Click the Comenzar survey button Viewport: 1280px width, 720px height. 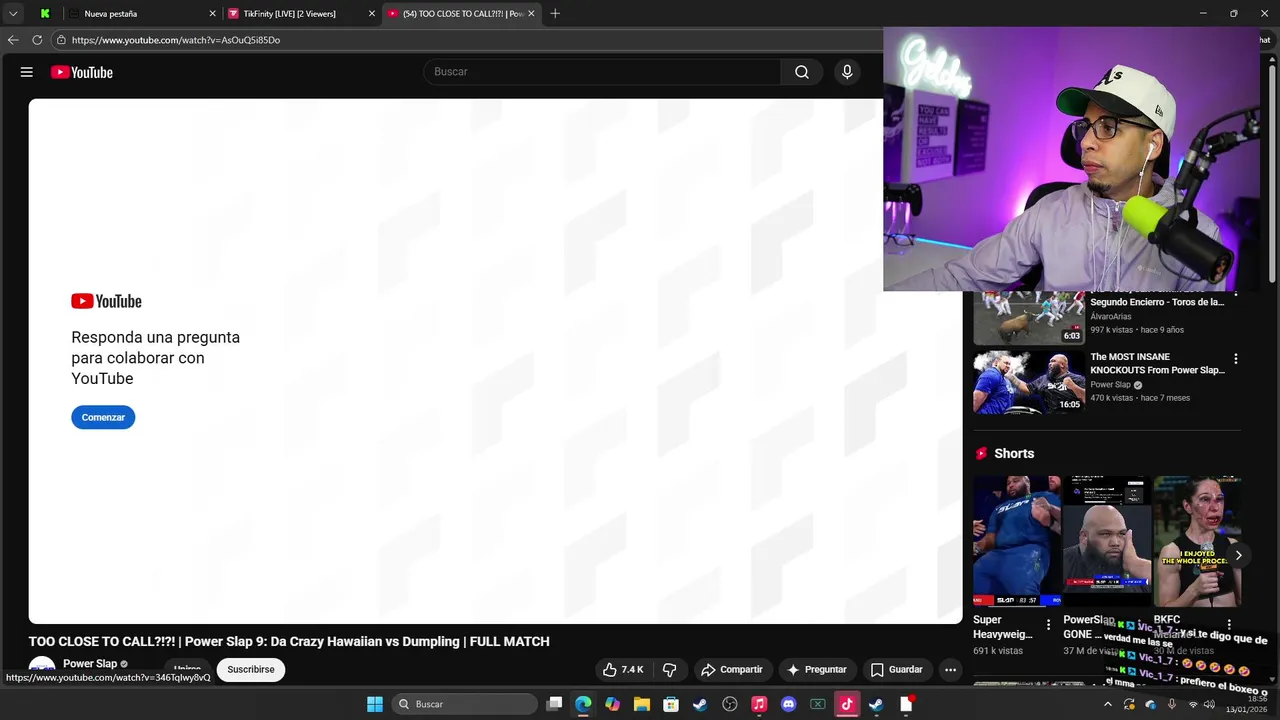[103, 417]
